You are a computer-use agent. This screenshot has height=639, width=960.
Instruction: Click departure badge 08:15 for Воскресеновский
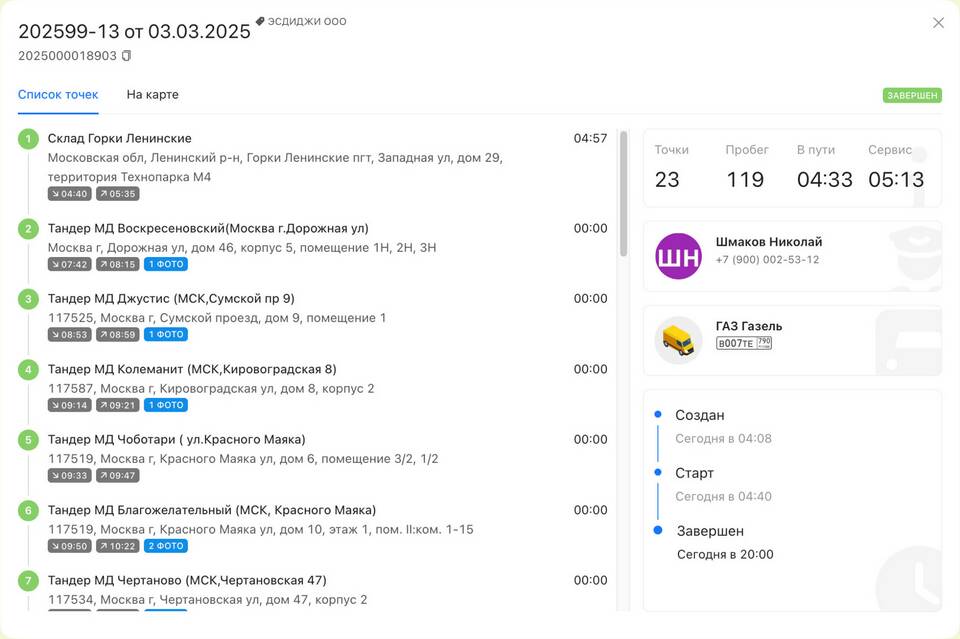118,264
